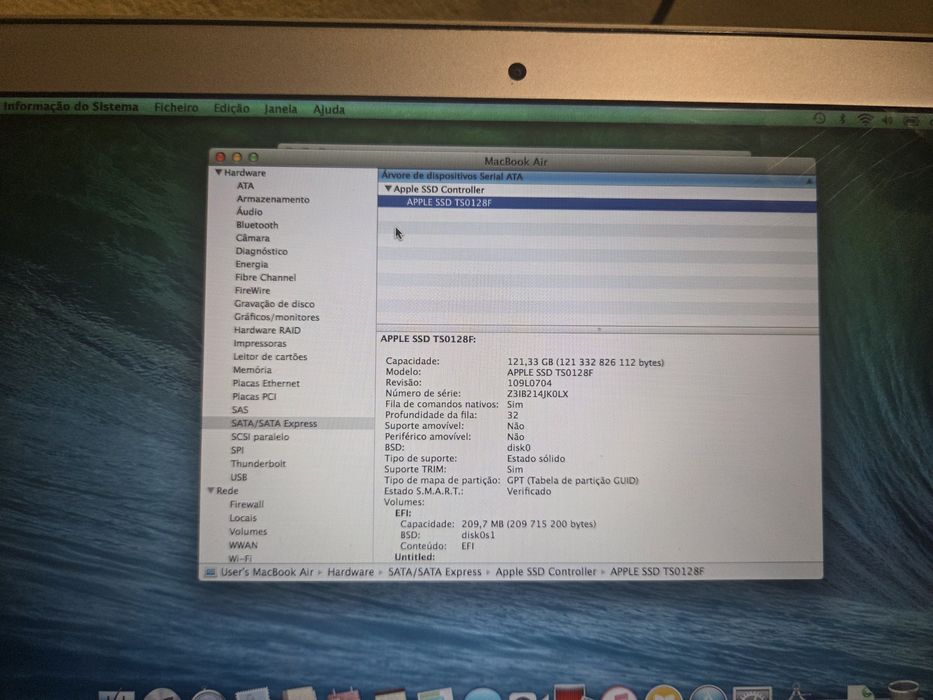Click the revision value 109L0704
933x700 pixels.
(529, 383)
